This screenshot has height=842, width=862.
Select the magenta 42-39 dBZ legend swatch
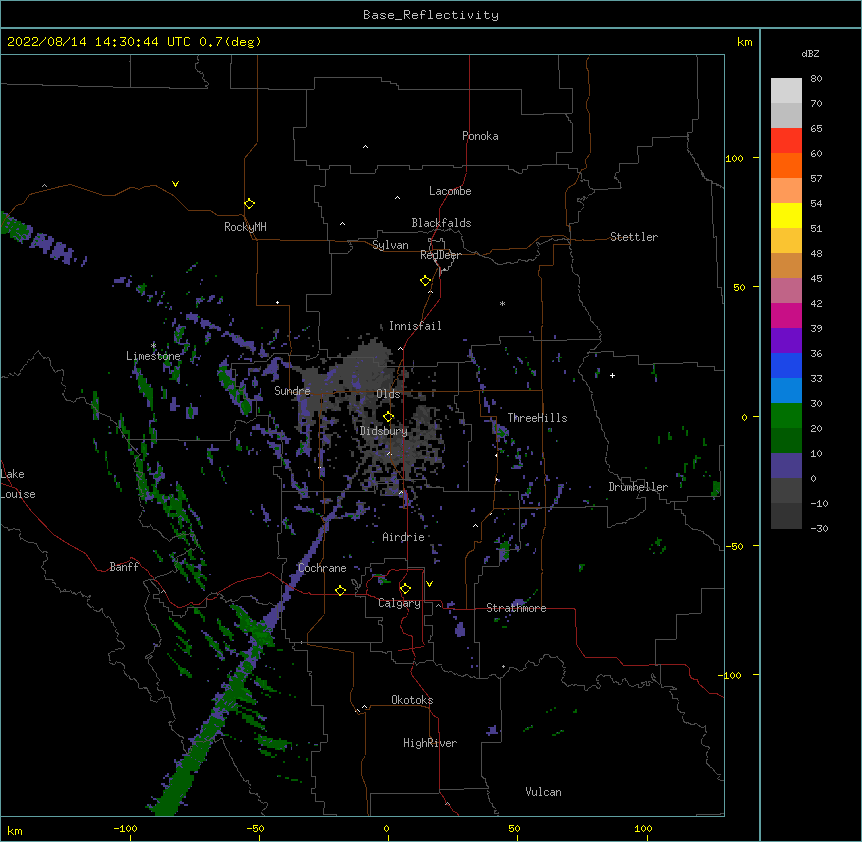pos(786,315)
